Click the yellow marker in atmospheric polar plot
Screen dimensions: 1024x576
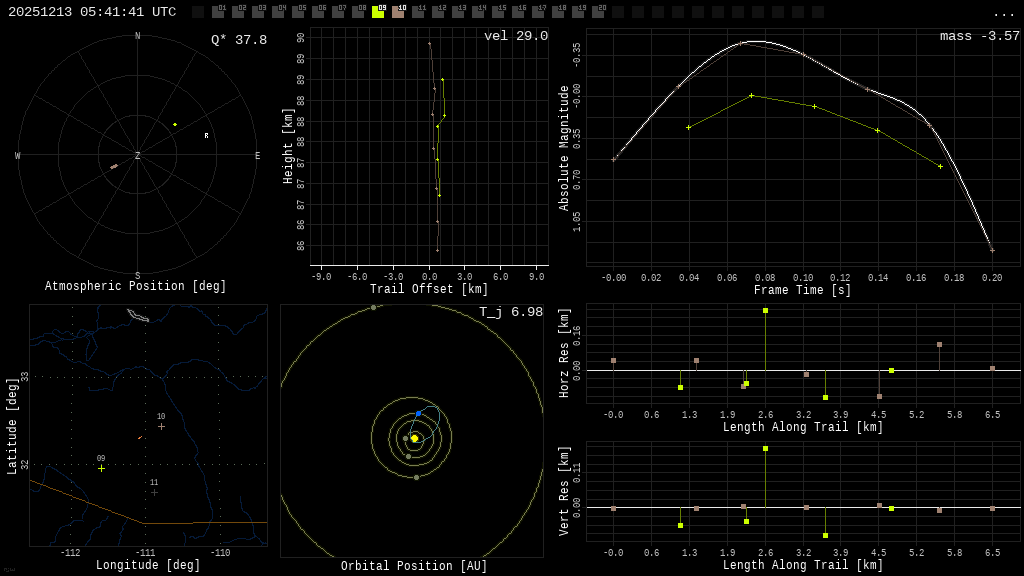point(175,125)
